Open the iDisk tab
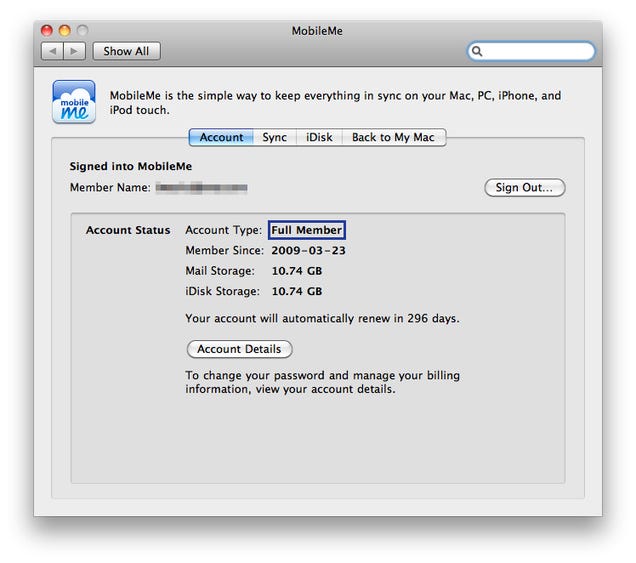Screen dimensions: 636x563 (319, 137)
